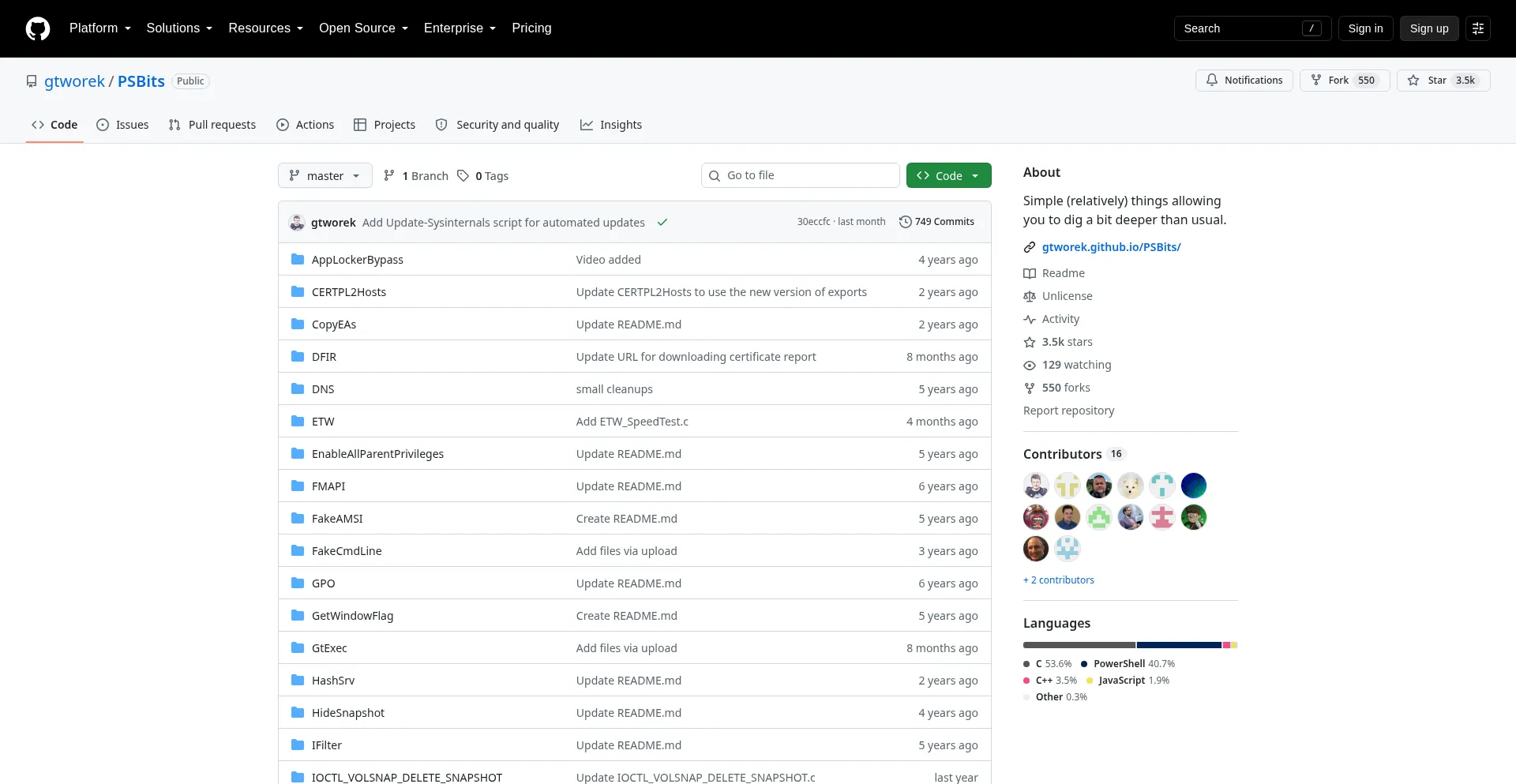Show the + 2 contributors link
Screen dimensions: 1516x784
1059,580
